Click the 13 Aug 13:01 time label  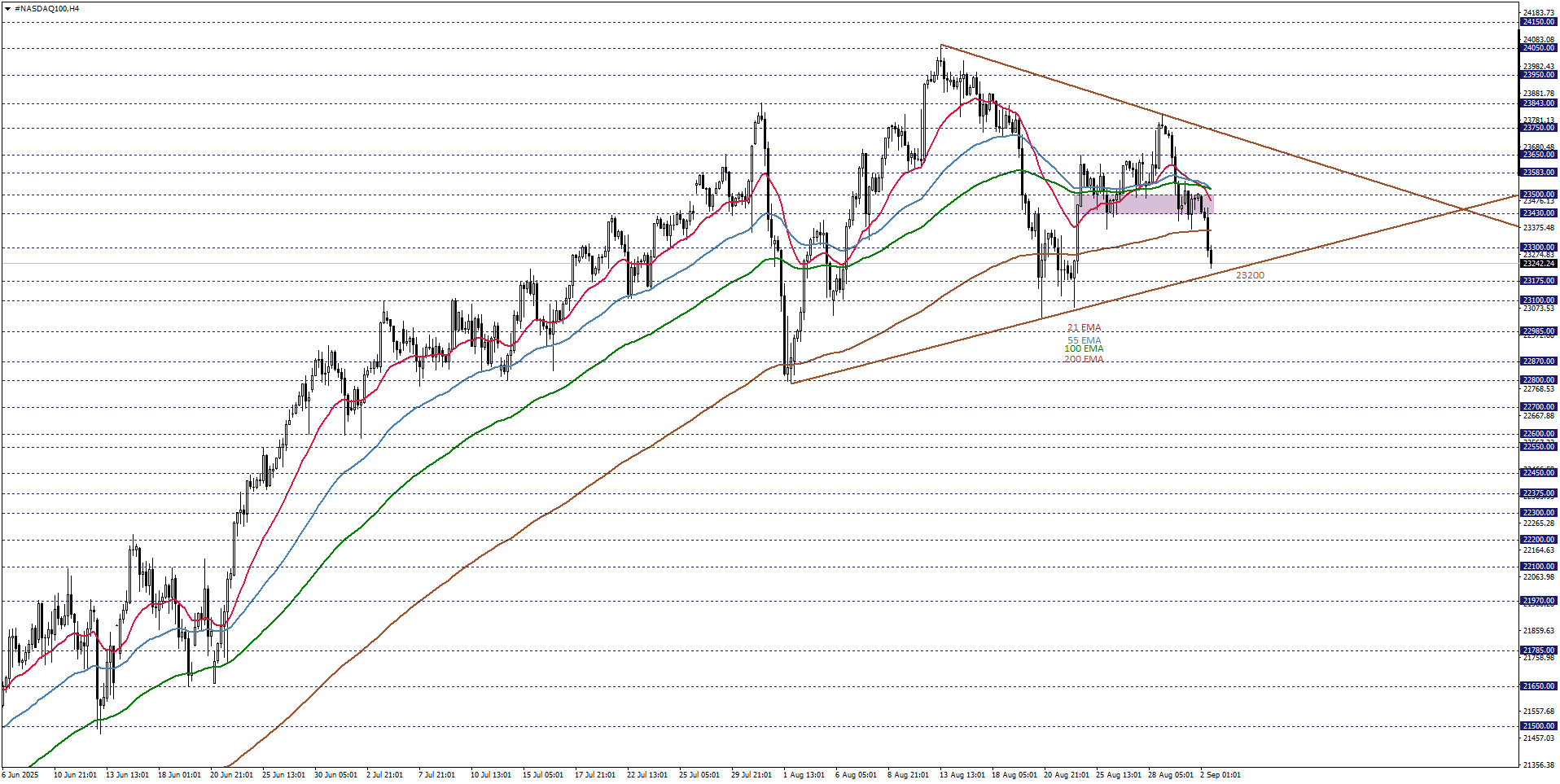pos(962,775)
